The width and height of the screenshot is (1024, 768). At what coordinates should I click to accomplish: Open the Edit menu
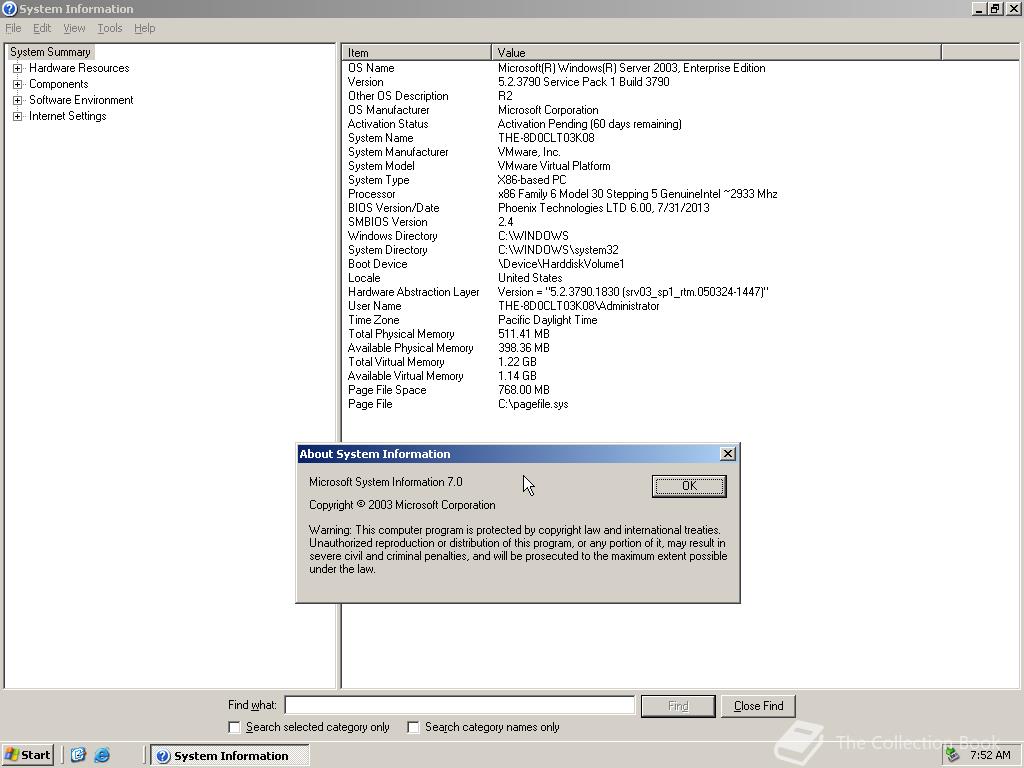click(42, 28)
